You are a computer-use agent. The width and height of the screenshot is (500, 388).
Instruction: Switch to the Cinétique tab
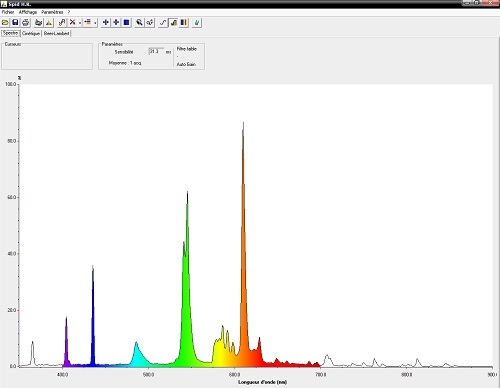[x=31, y=33]
